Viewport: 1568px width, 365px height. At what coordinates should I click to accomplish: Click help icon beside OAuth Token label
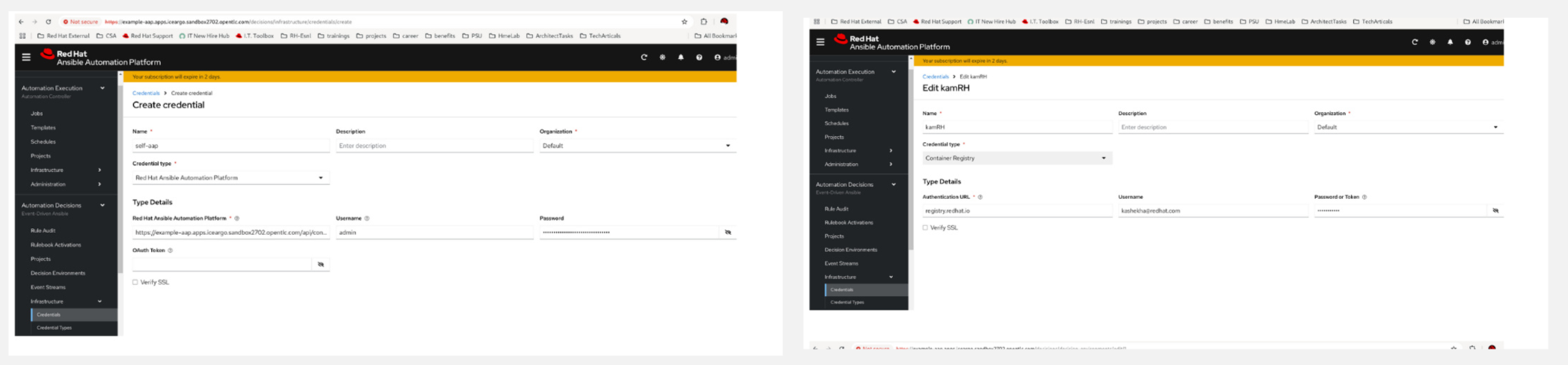point(171,251)
